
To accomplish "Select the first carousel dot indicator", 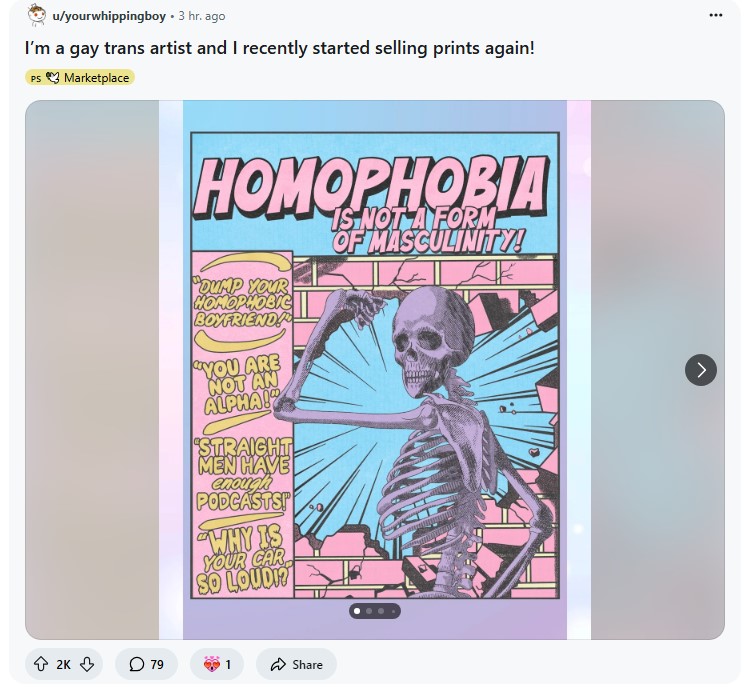I will (357, 611).
